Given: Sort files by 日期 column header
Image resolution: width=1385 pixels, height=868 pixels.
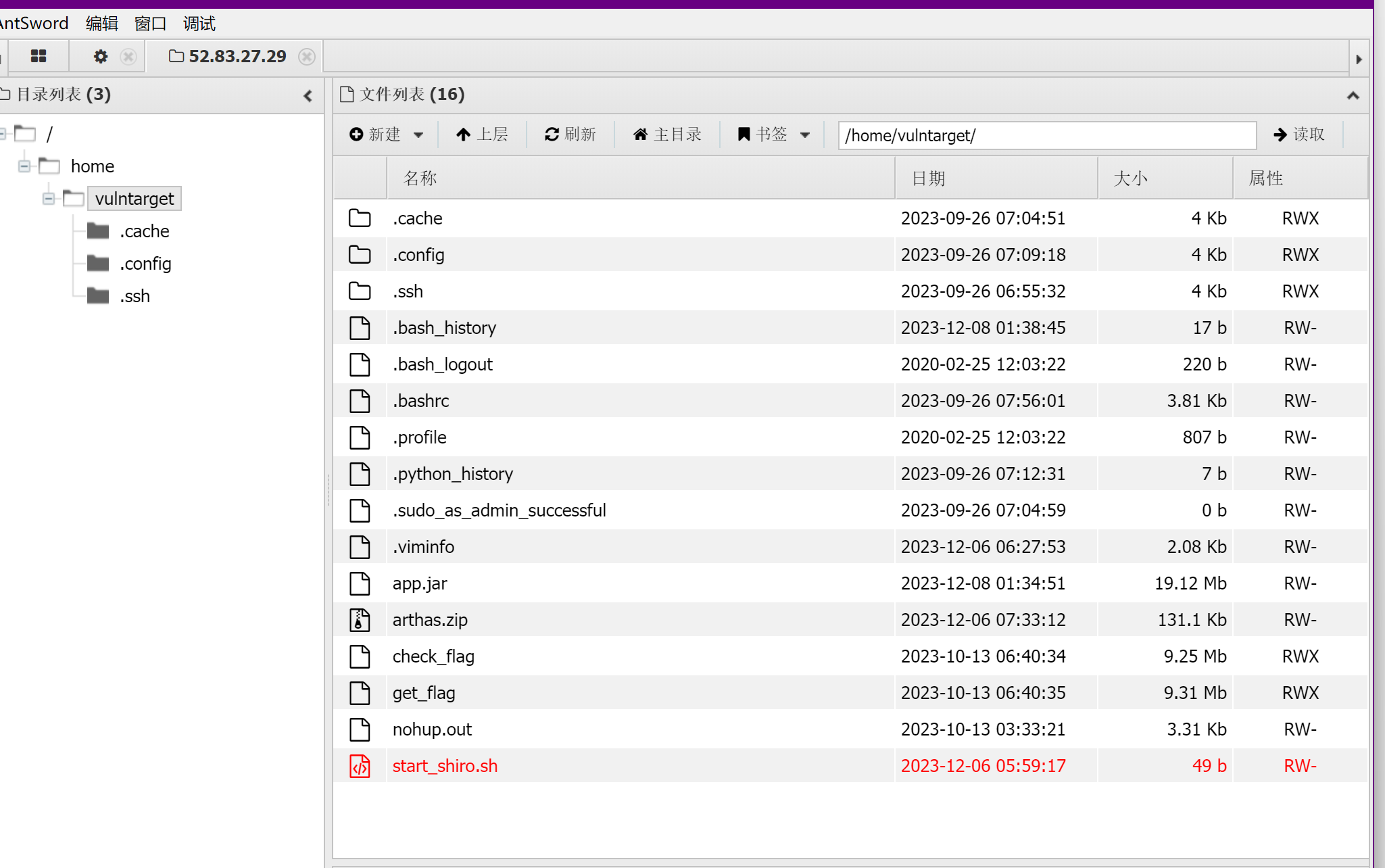Looking at the screenshot, I should pyautogui.click(x=928, y=178).
